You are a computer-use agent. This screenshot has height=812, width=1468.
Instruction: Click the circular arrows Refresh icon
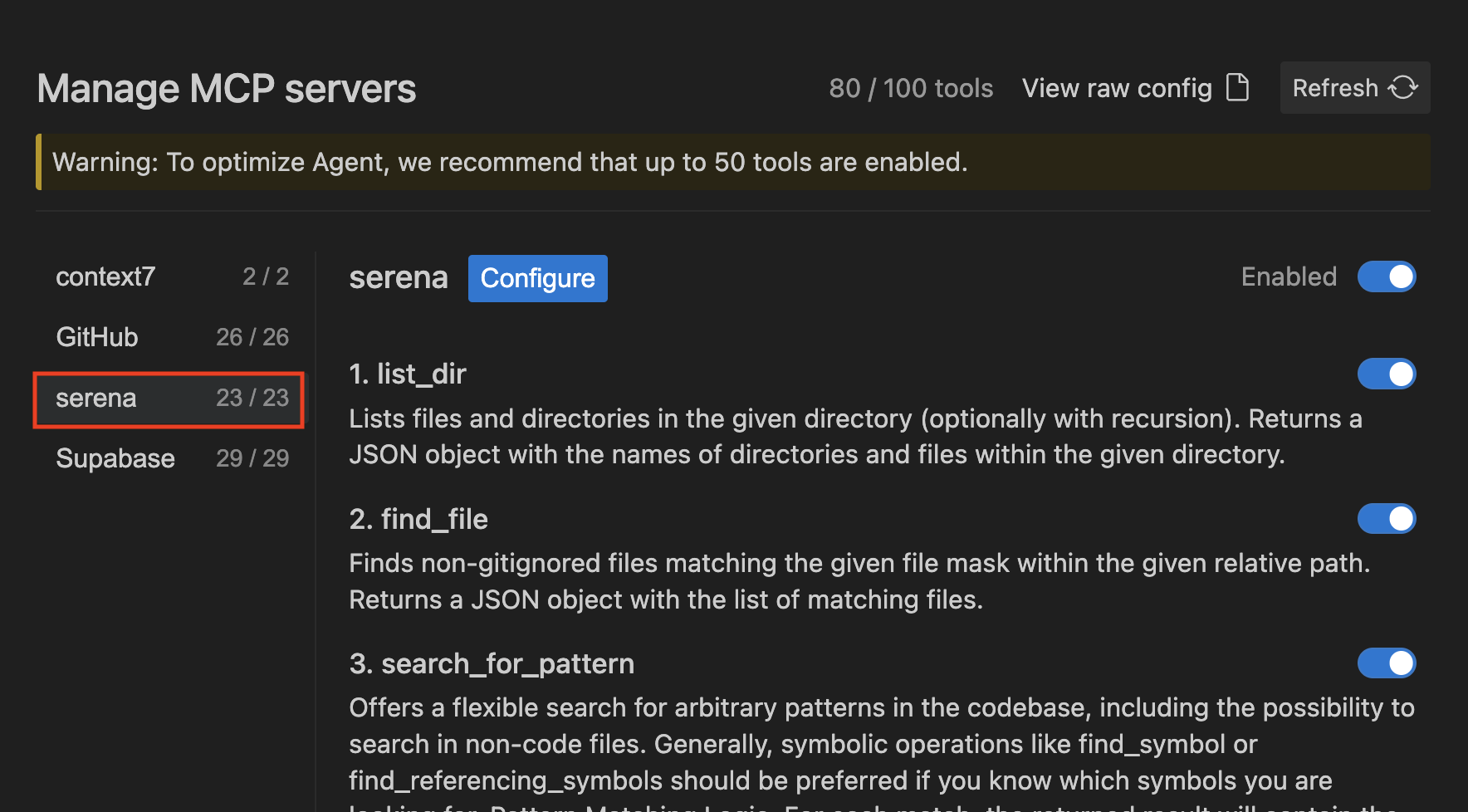coord(1403,87)
